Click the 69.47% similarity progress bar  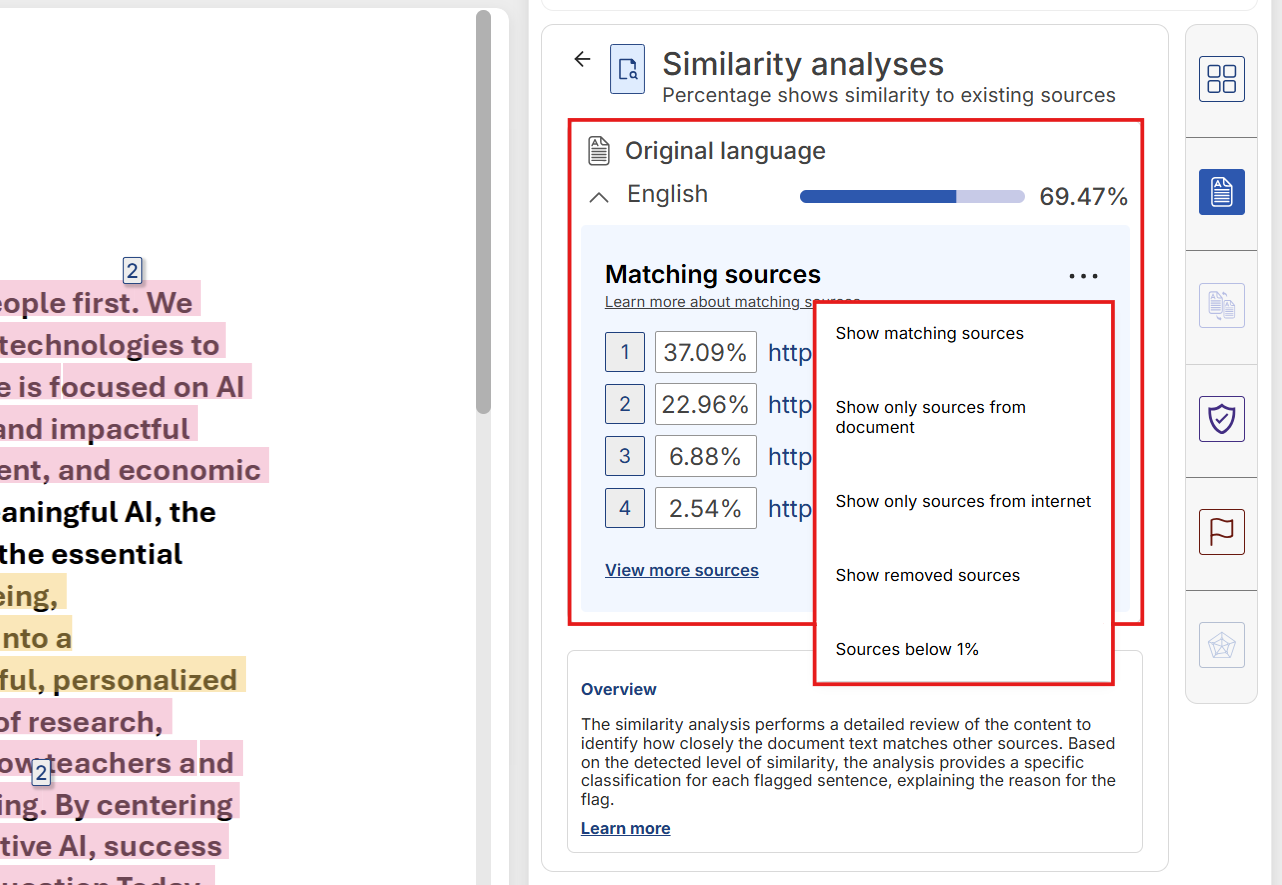coord(911,196)
